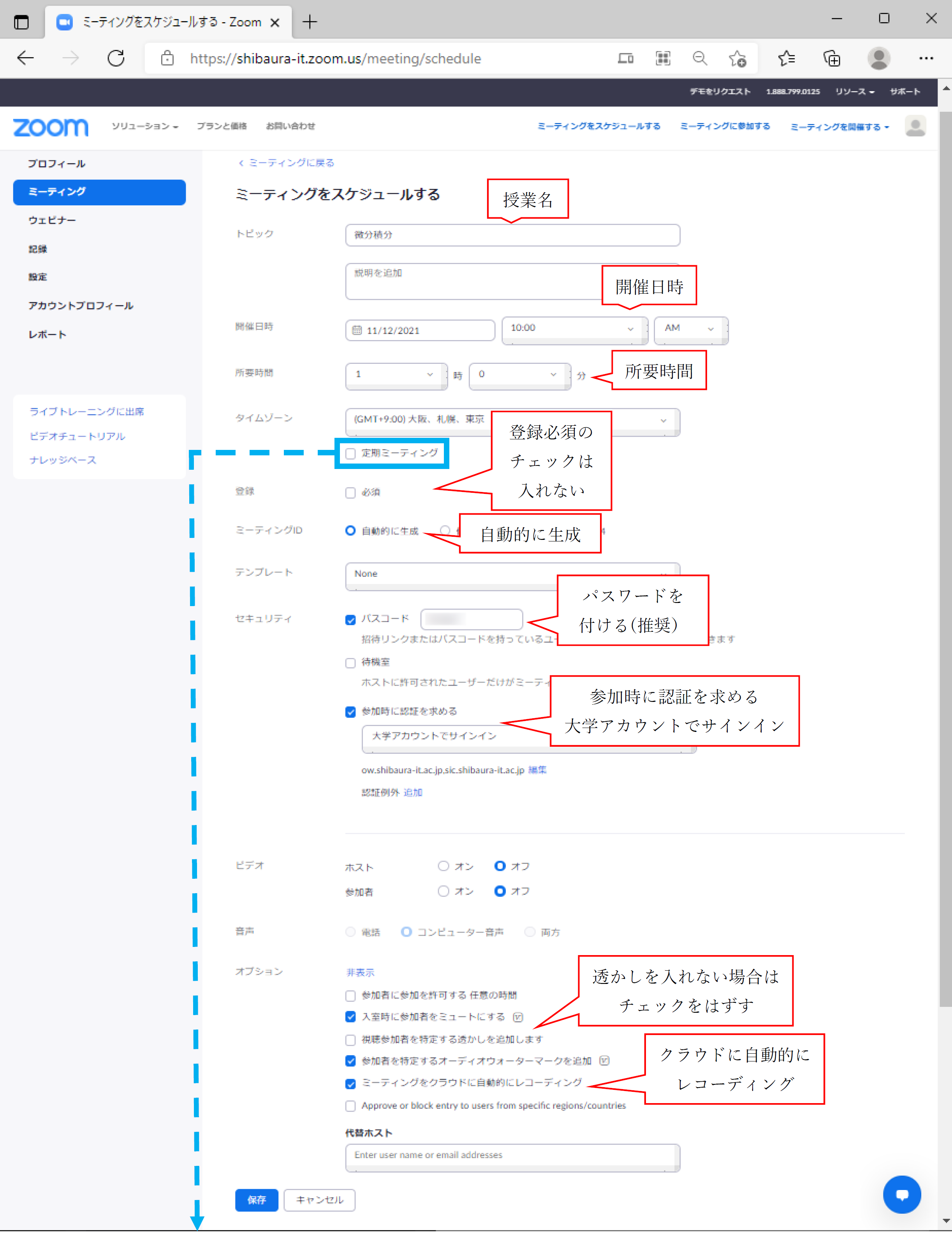The image size is (952, 1234).
Task: Select 自動的に生成 meeting ID radio
Action: 351,531
